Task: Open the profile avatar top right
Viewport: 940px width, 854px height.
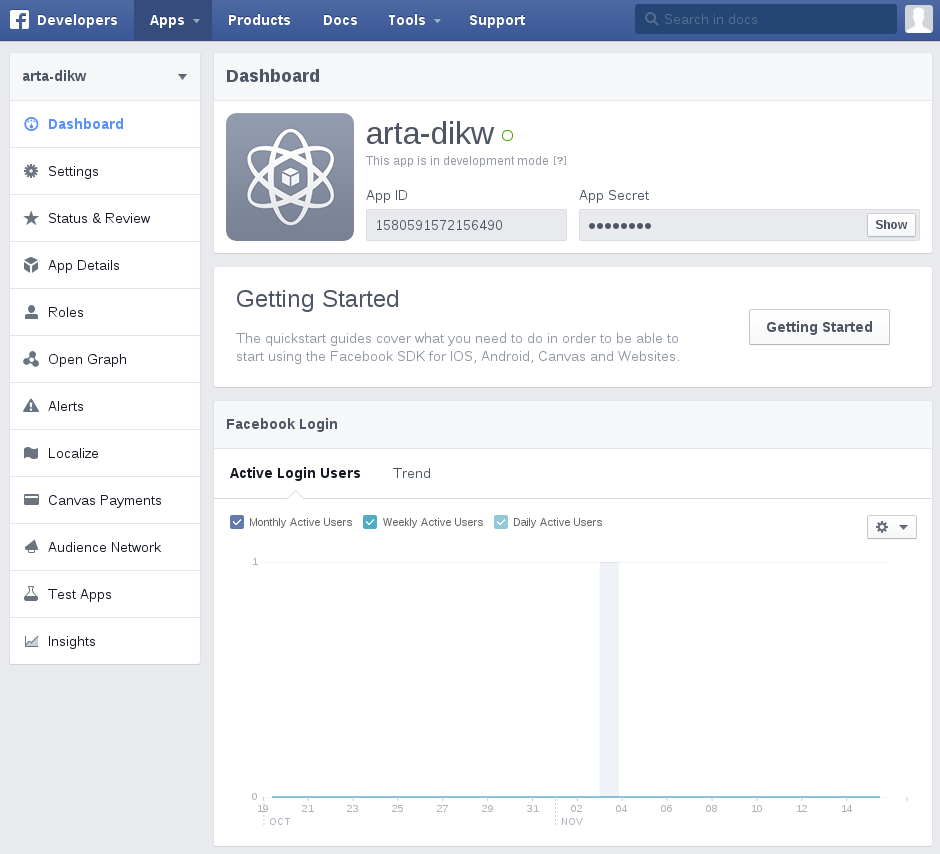Action: click(x=918, y=18)
